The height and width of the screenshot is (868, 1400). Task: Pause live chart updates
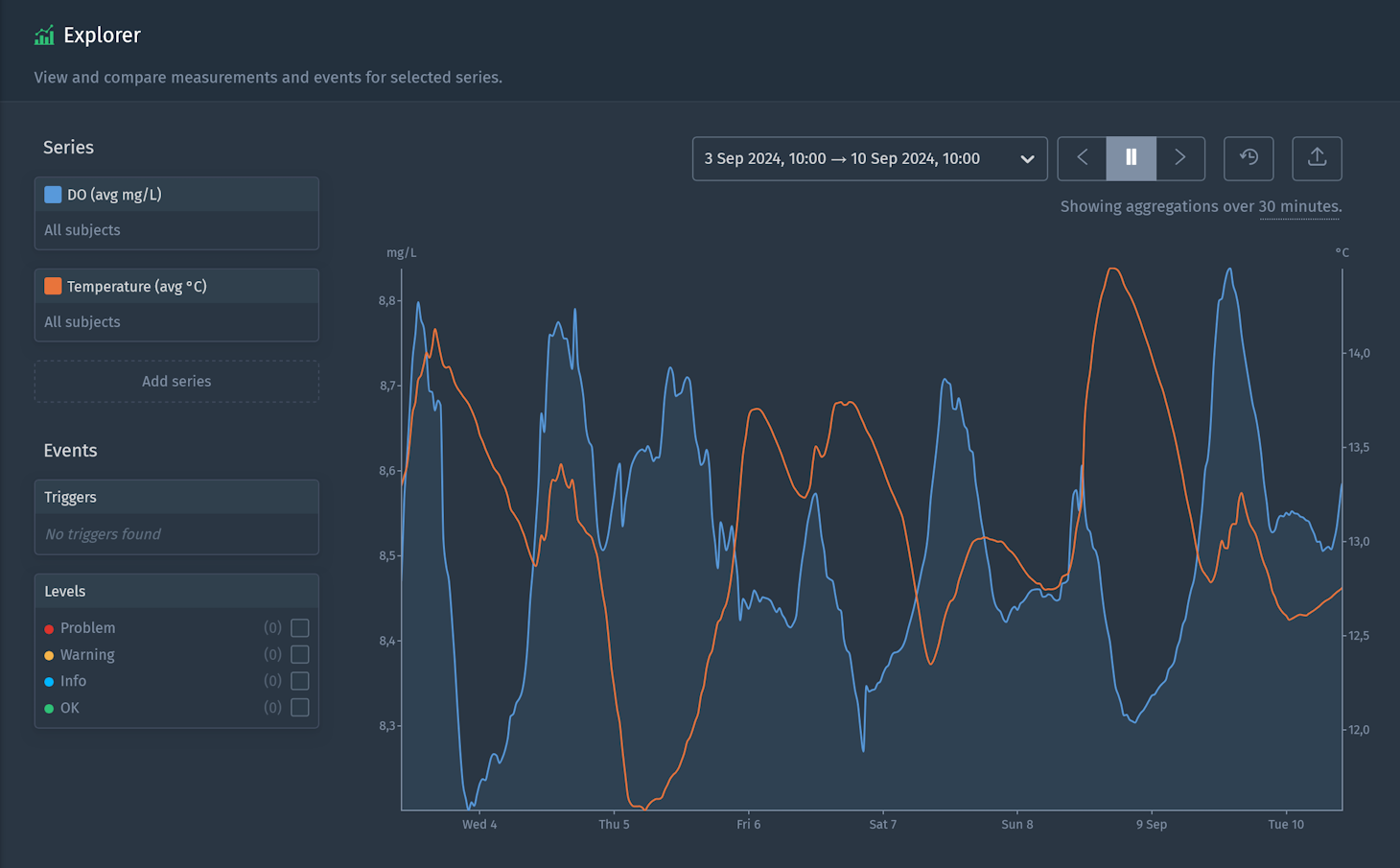1131,158
